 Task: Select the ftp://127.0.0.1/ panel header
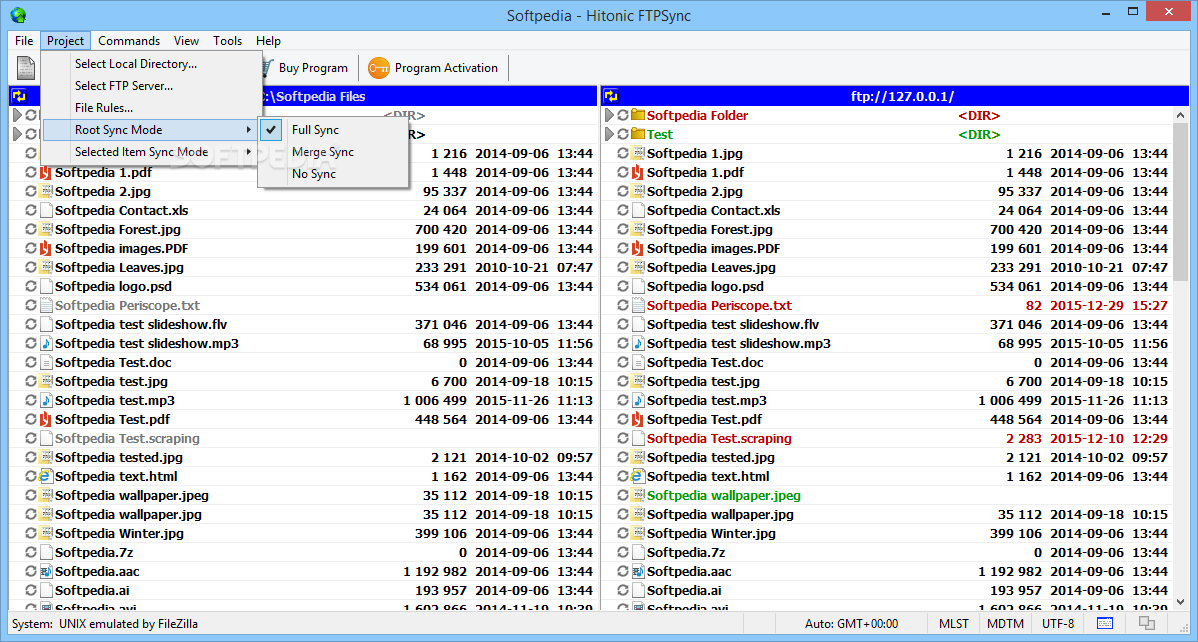(x=895, y=96)
